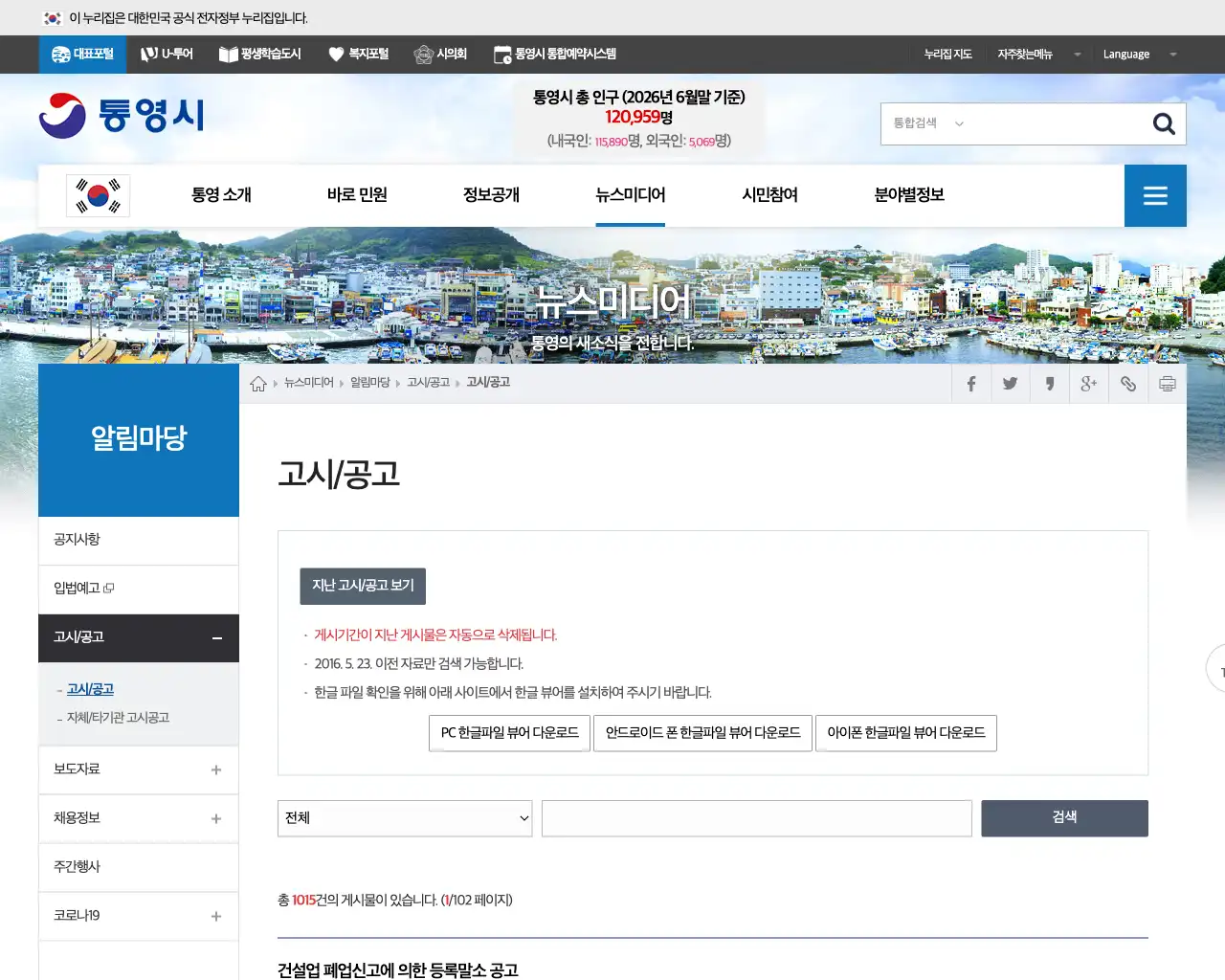Select 자체/타기관 고시공고 sub-item
The image size is (1225, 980).
click(118, 718)
